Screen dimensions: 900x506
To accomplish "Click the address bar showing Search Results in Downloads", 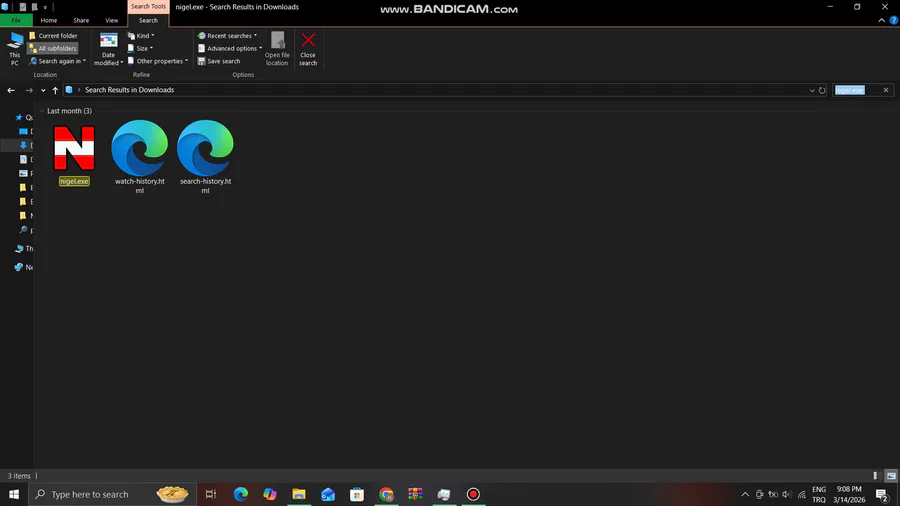I will (x=436, y=90).
